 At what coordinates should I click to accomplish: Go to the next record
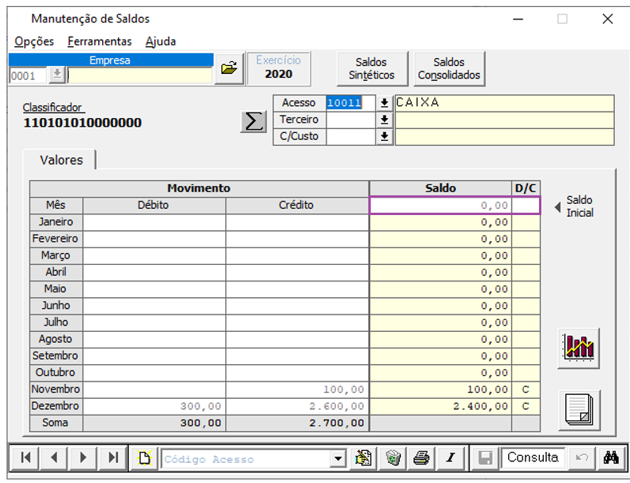pyautogui.click(x=83, y=458)
